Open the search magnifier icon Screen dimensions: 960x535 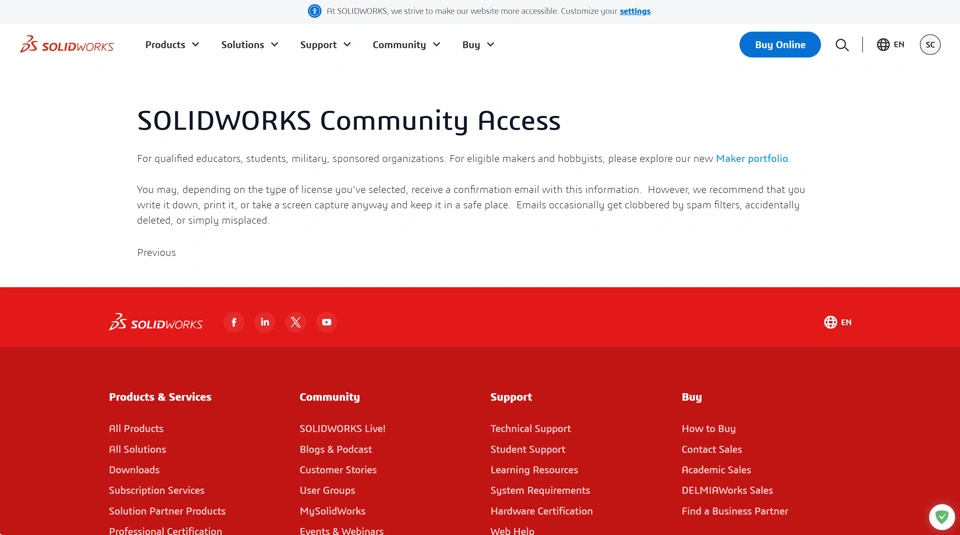pos(842,45)
